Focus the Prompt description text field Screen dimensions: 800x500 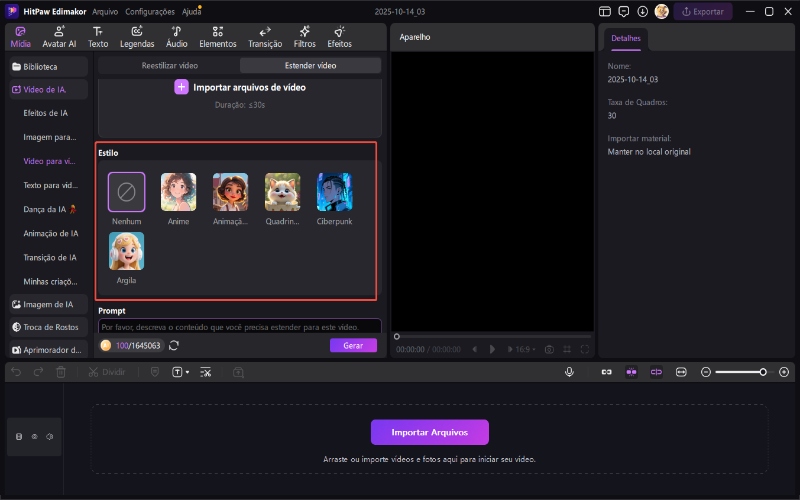pyautogui.click(x=240, y=327)
